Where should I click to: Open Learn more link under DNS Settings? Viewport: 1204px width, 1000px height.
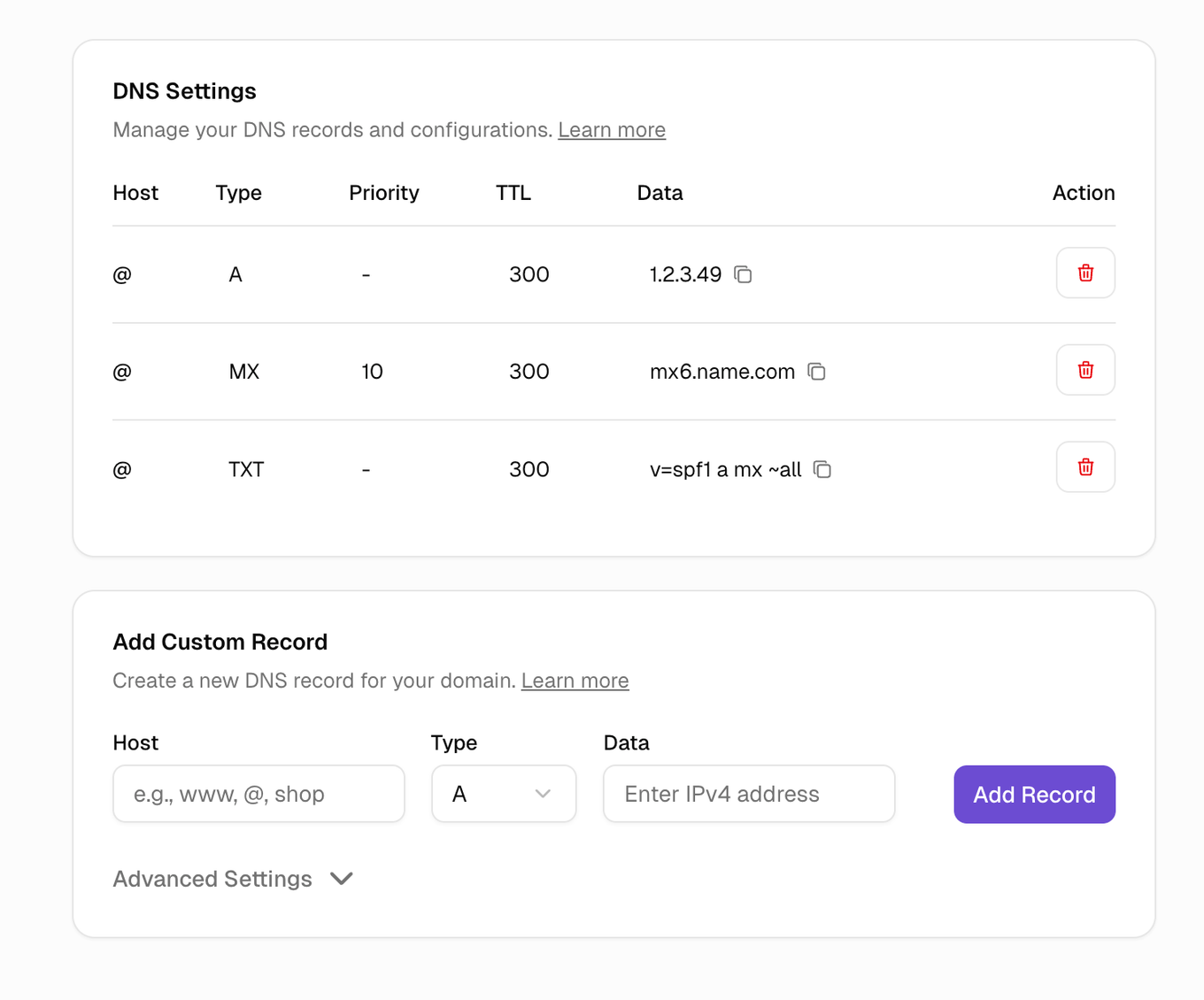click(611, 130)
